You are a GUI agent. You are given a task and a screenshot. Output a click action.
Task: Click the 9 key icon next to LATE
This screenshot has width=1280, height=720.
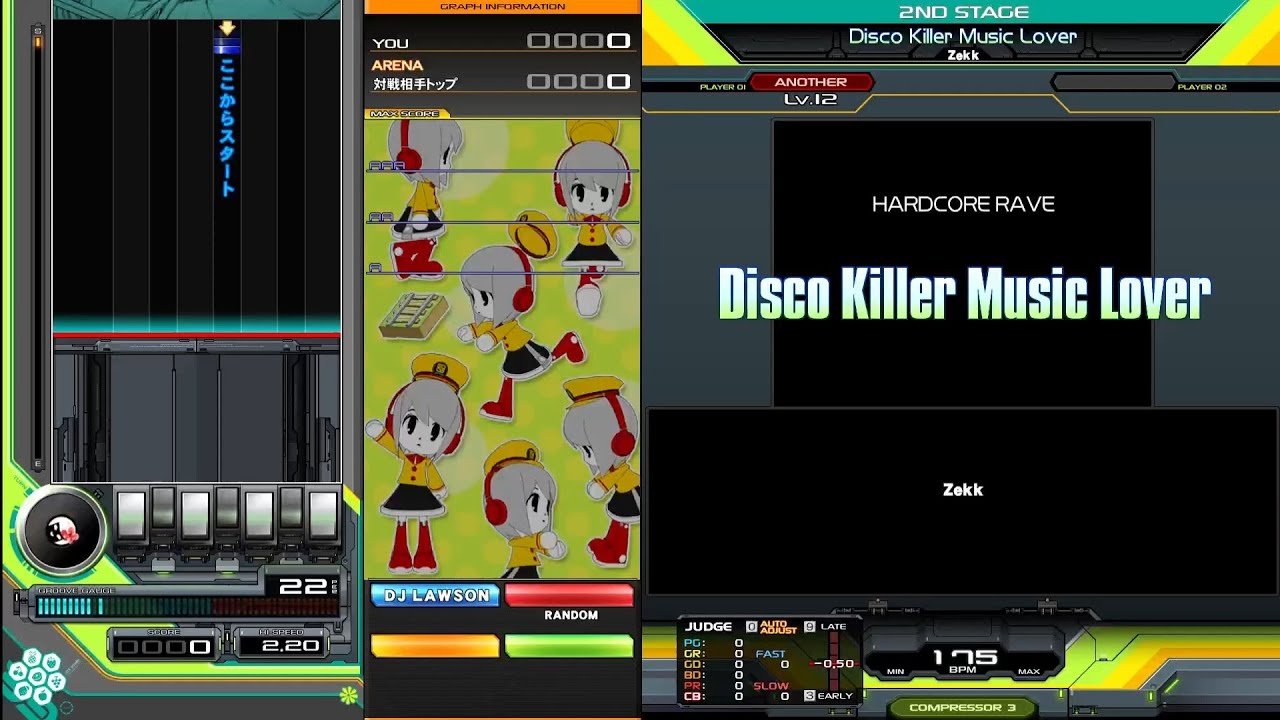click(x=809, y=627)
